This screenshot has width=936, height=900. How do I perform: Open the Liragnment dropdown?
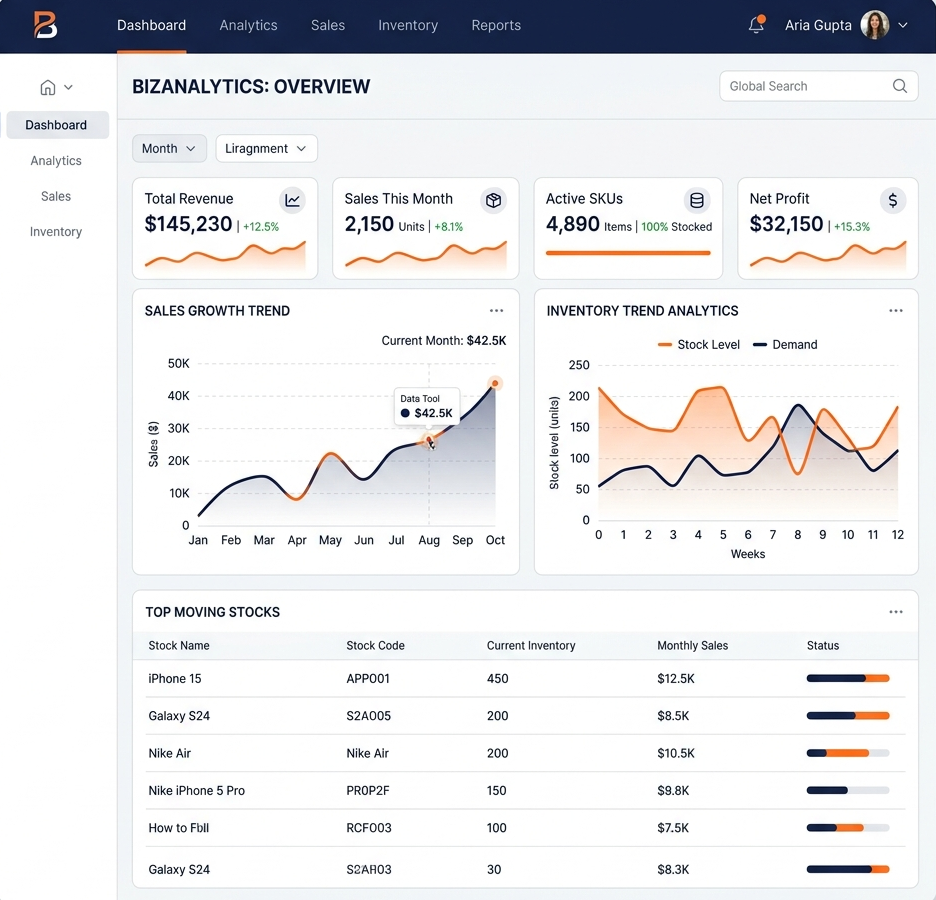coord(266,148)
